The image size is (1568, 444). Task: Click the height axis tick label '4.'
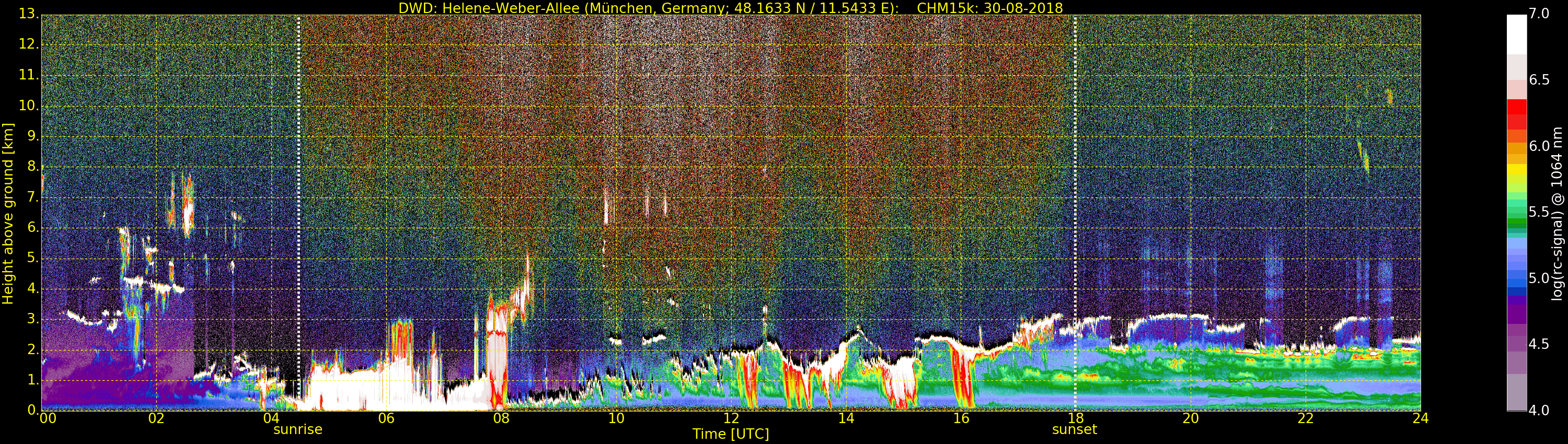tap(33, 288)
